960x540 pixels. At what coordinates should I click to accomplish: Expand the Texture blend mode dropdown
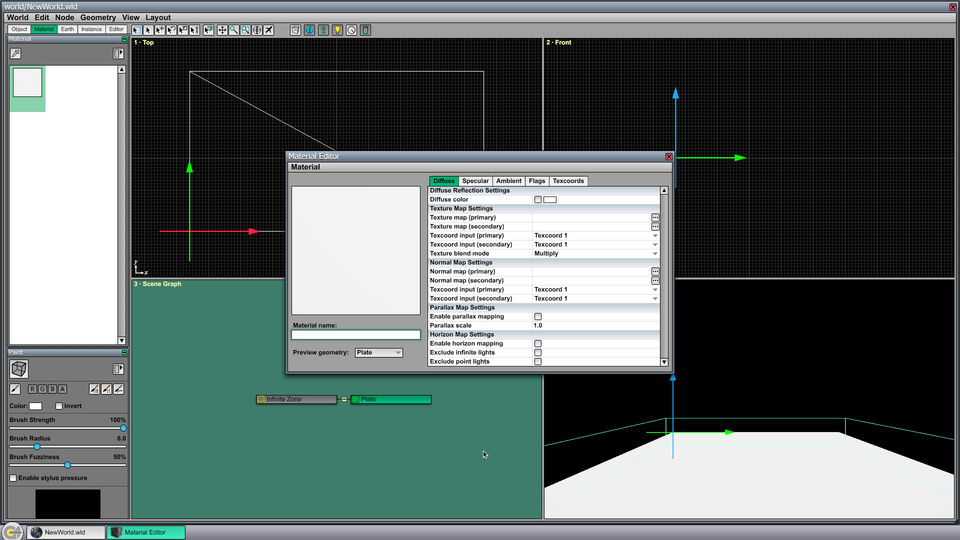596,253
